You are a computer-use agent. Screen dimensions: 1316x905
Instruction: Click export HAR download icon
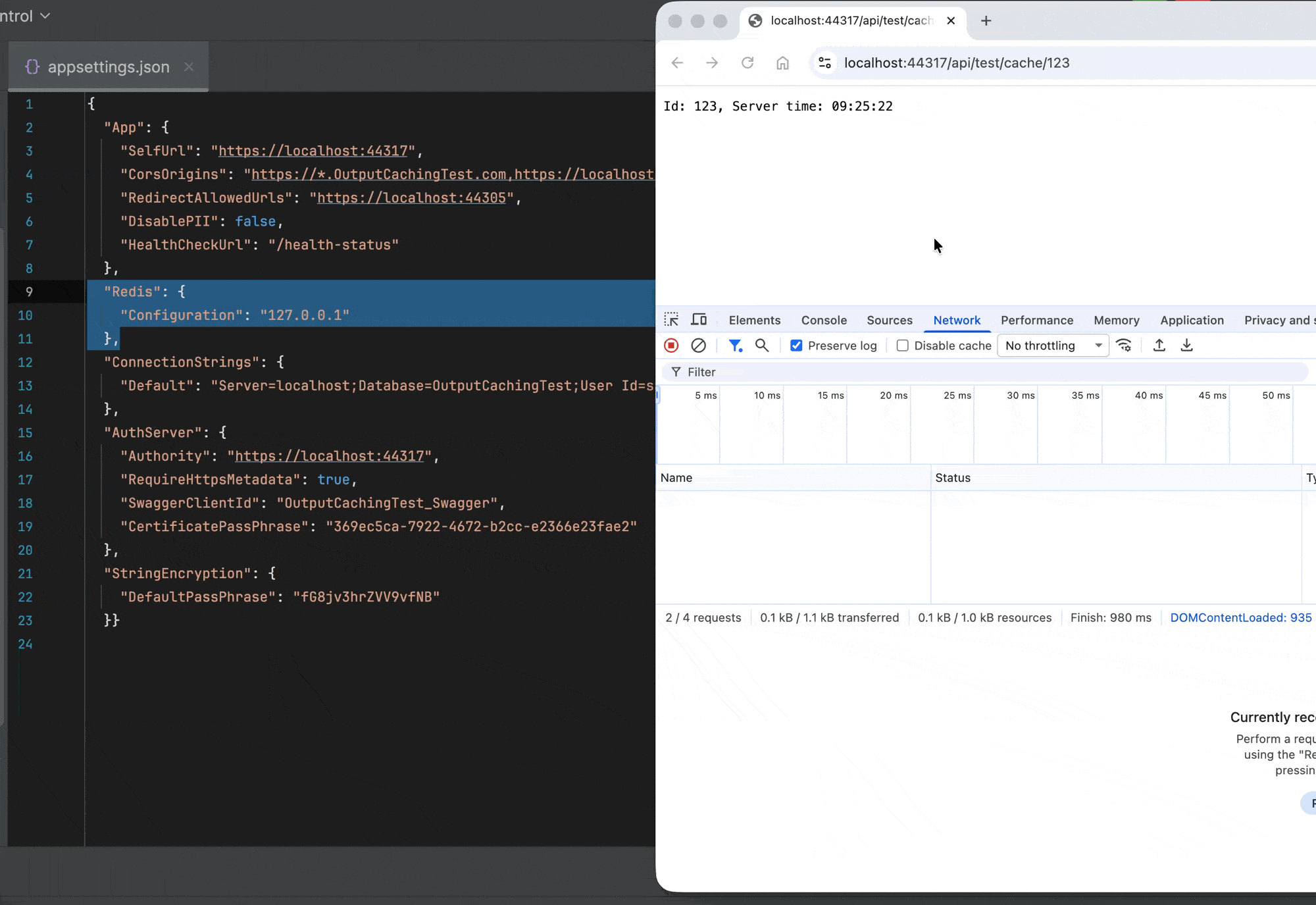(x=1187, y=346)
